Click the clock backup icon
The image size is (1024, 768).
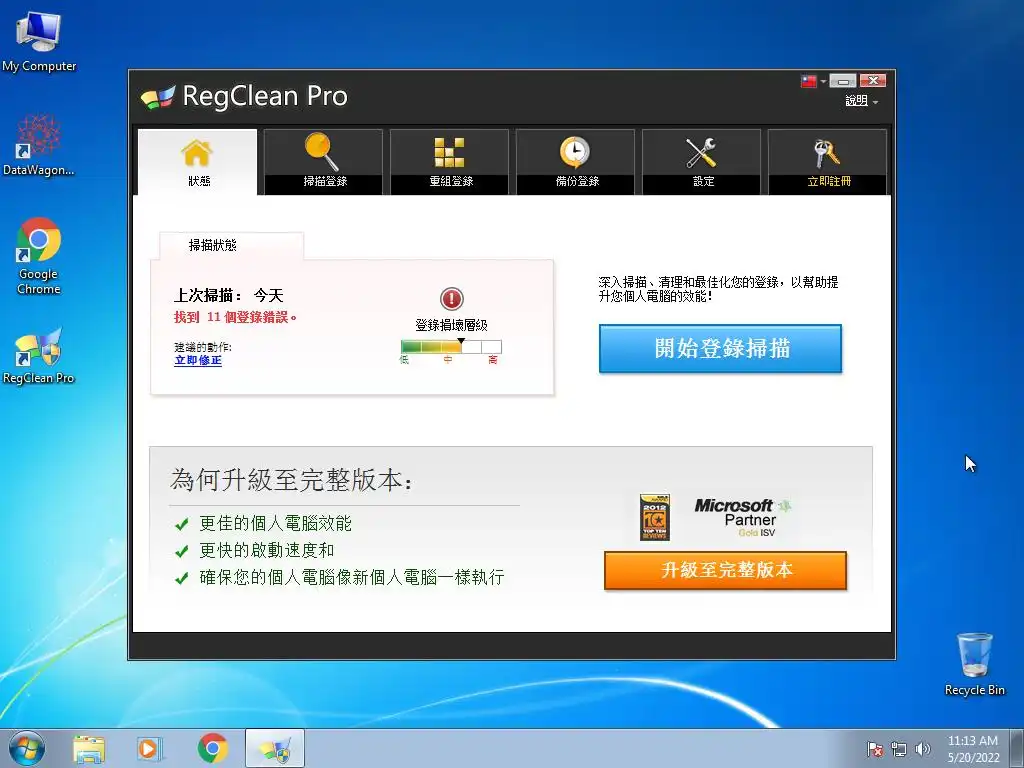pos(575,152)
